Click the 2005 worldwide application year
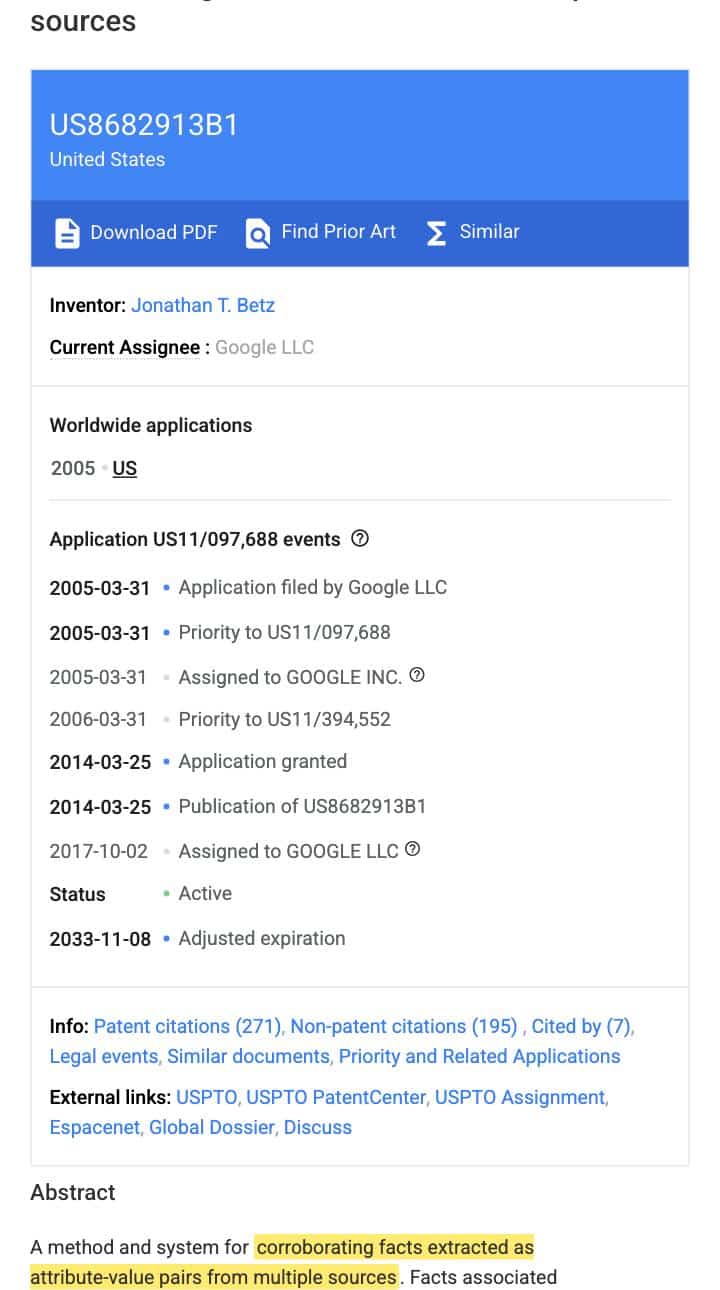Image resolution: width=720 pixels, height=1290 pixels. click(73, 468)
